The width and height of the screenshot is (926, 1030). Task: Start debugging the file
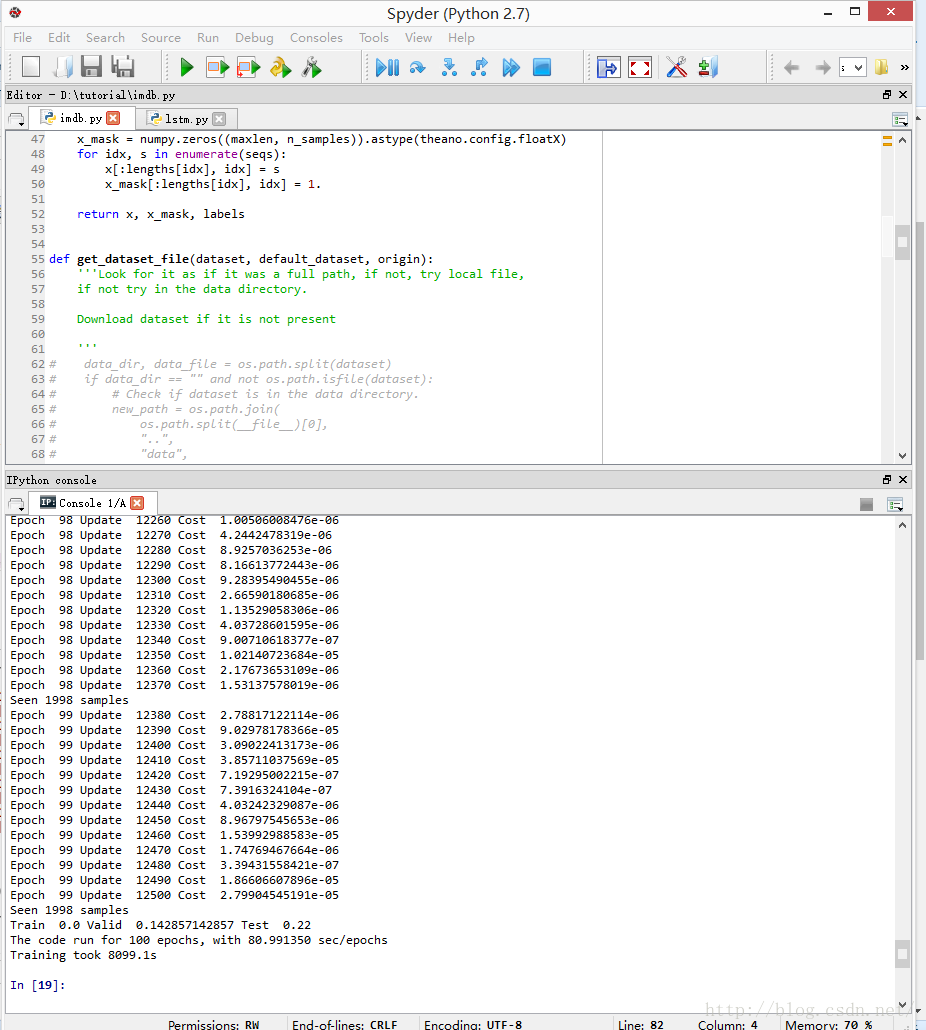[387, 67]
